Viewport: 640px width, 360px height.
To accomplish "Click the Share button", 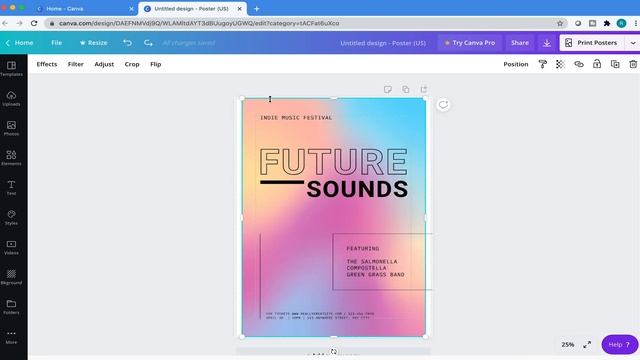I will [520, 43].
